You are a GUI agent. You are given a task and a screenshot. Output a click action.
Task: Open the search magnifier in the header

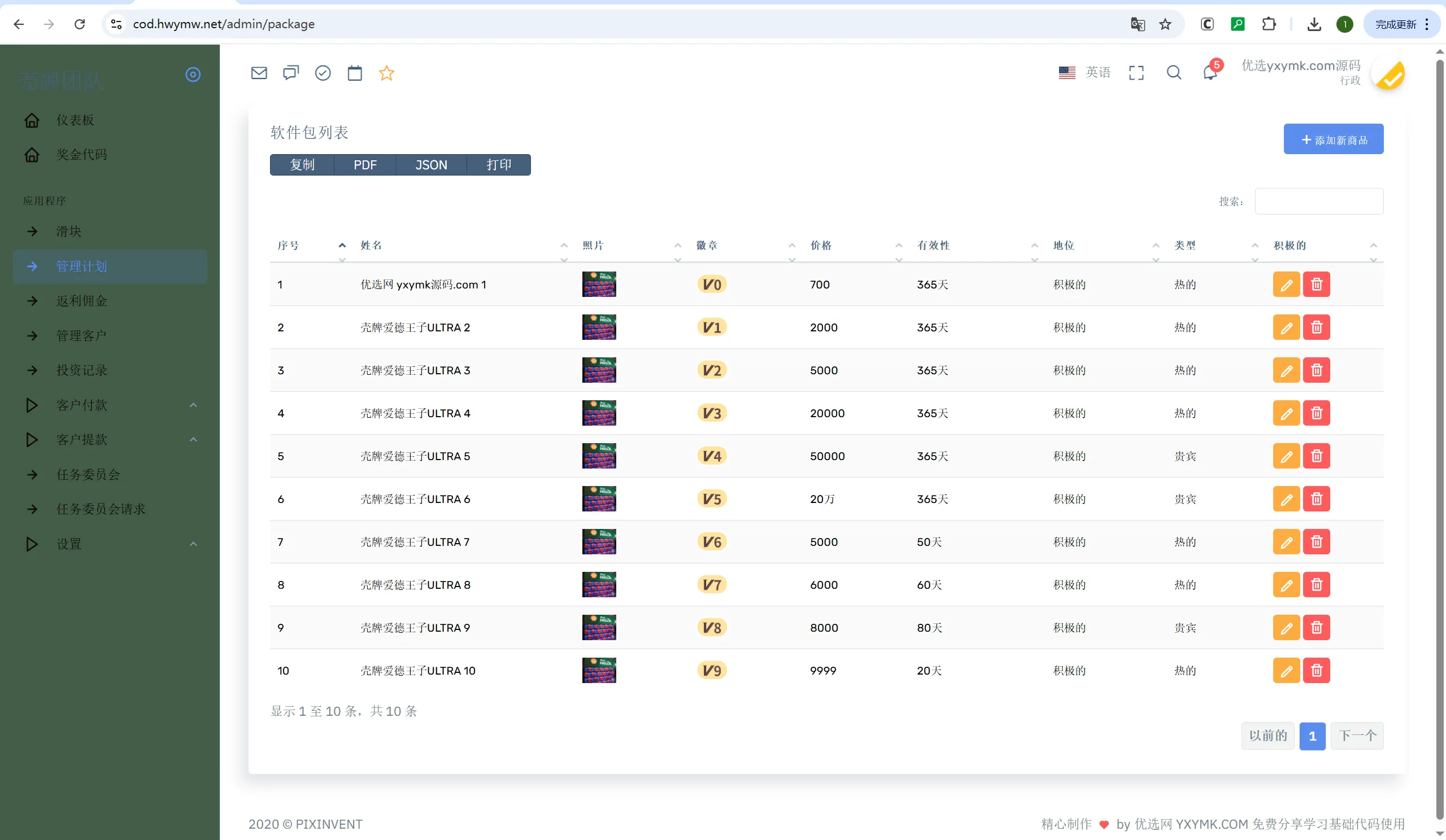click(x=1173, y=73)
